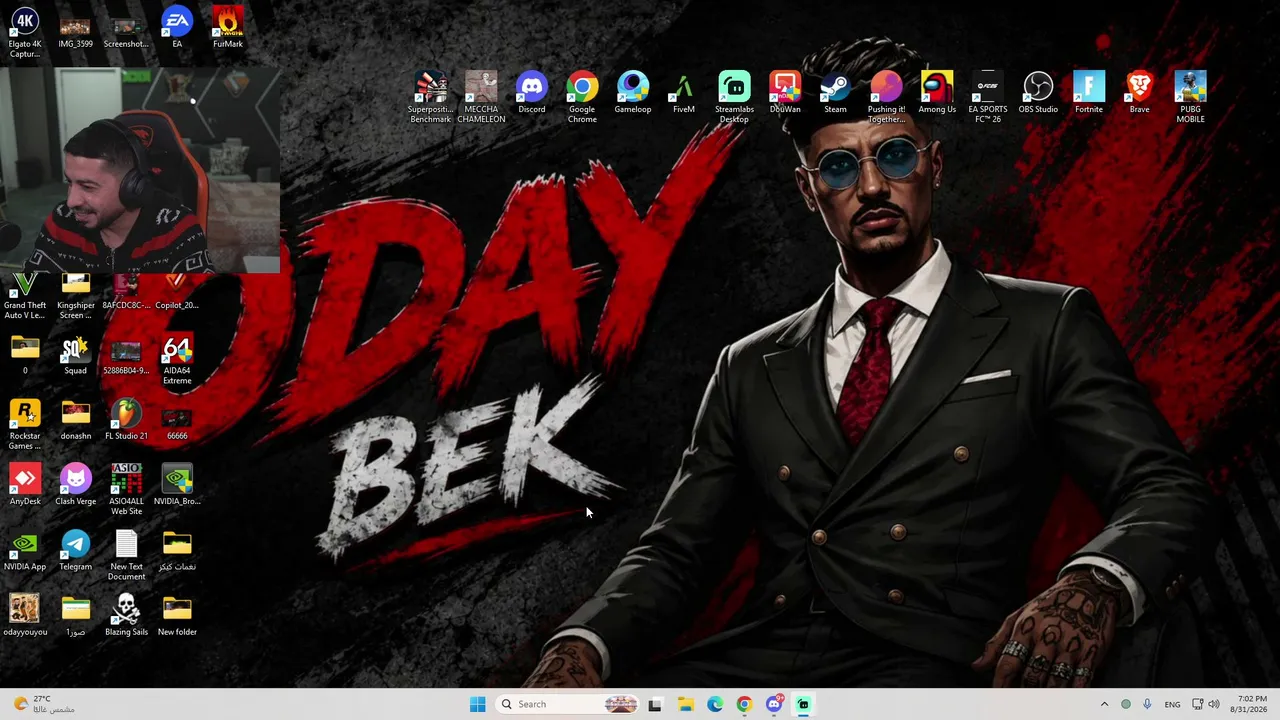Select the folder named New folder
Screen dimensions: 1280x720
[177, 615]
